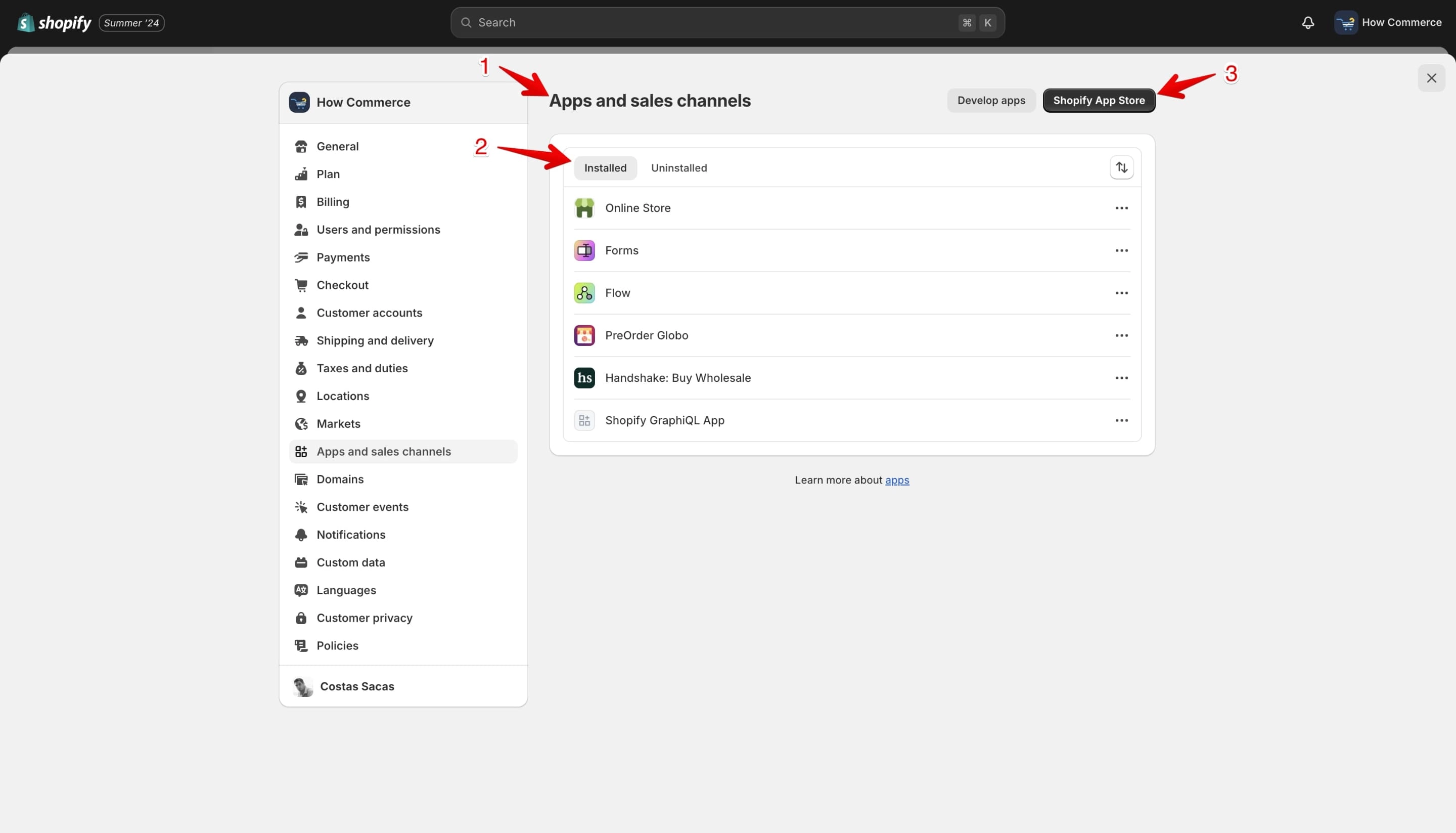Click the Summer '24 edition badge
The image size is (1456, 833).
(131, 23)
